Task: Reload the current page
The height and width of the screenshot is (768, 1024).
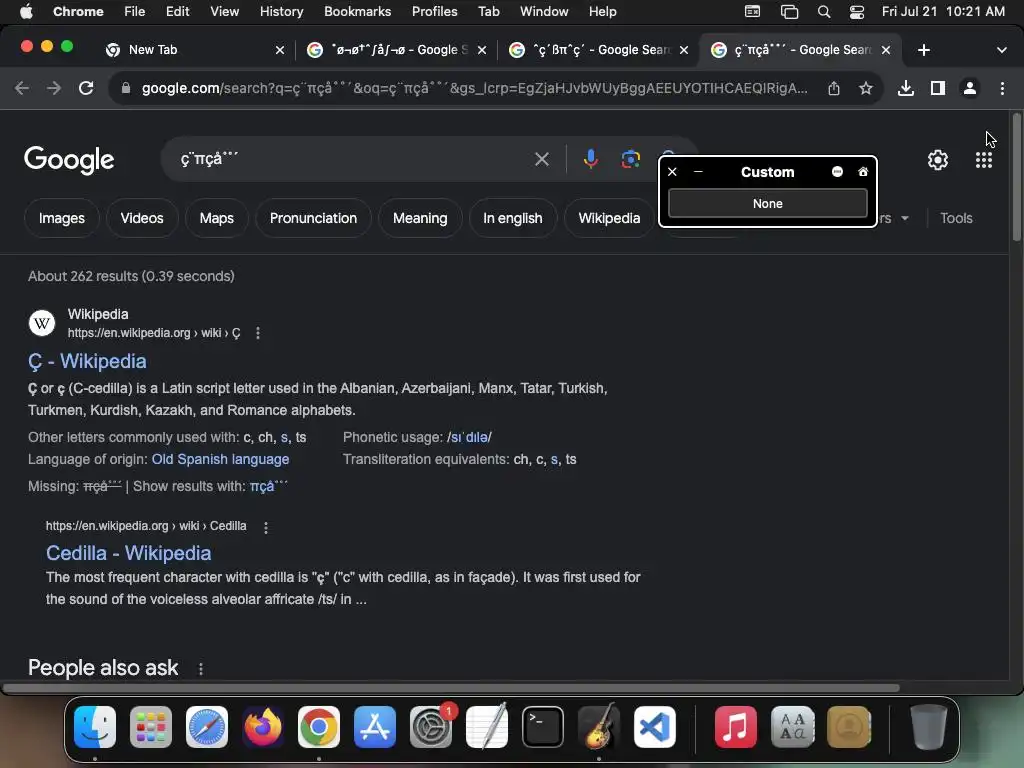Action: 86,88
